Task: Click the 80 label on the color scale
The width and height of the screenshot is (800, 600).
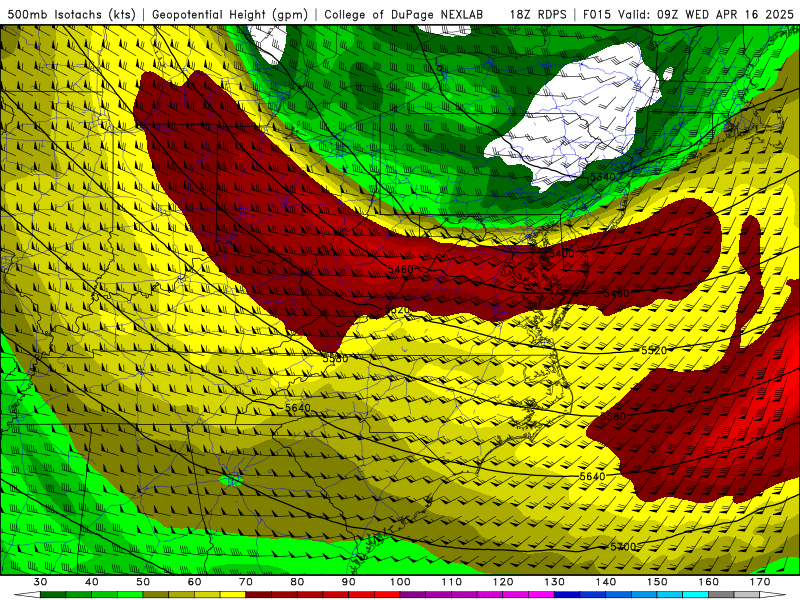Action: (x=297, y=582)
